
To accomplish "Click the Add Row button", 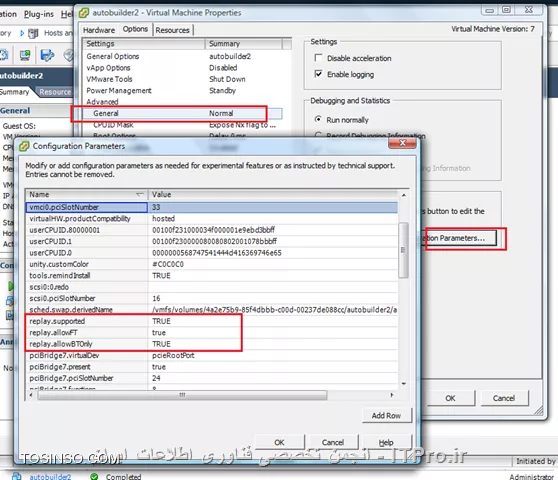I will point(386,415).
